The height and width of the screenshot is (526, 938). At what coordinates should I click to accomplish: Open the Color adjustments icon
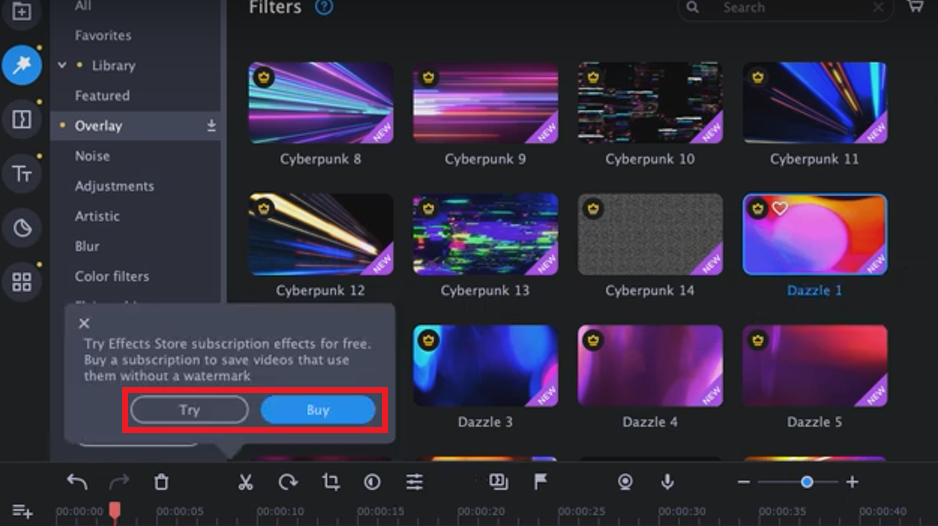[x=372, y=482]
